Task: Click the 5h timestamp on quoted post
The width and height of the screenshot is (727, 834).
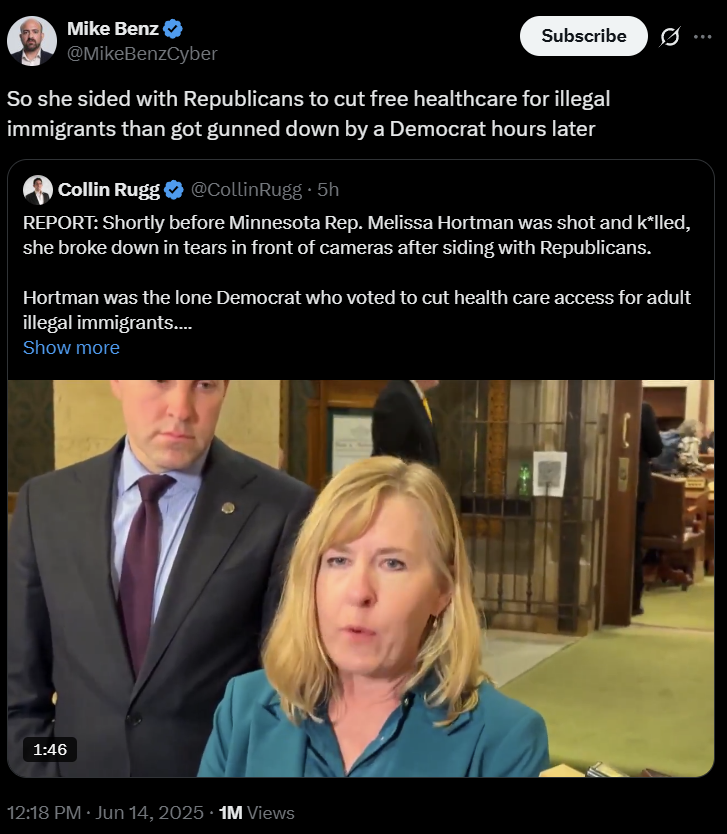Action: (328, 190)
